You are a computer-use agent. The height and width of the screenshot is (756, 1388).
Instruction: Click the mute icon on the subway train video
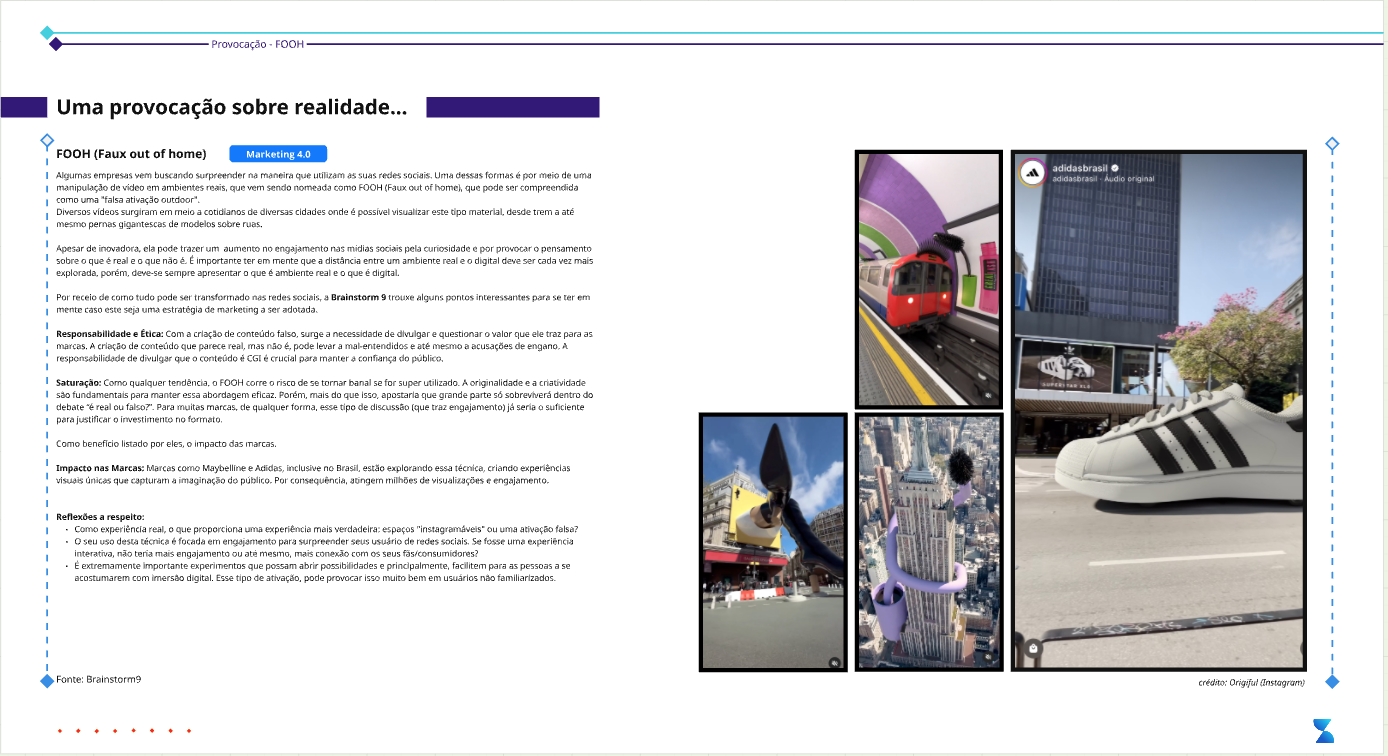click(988, 395)
